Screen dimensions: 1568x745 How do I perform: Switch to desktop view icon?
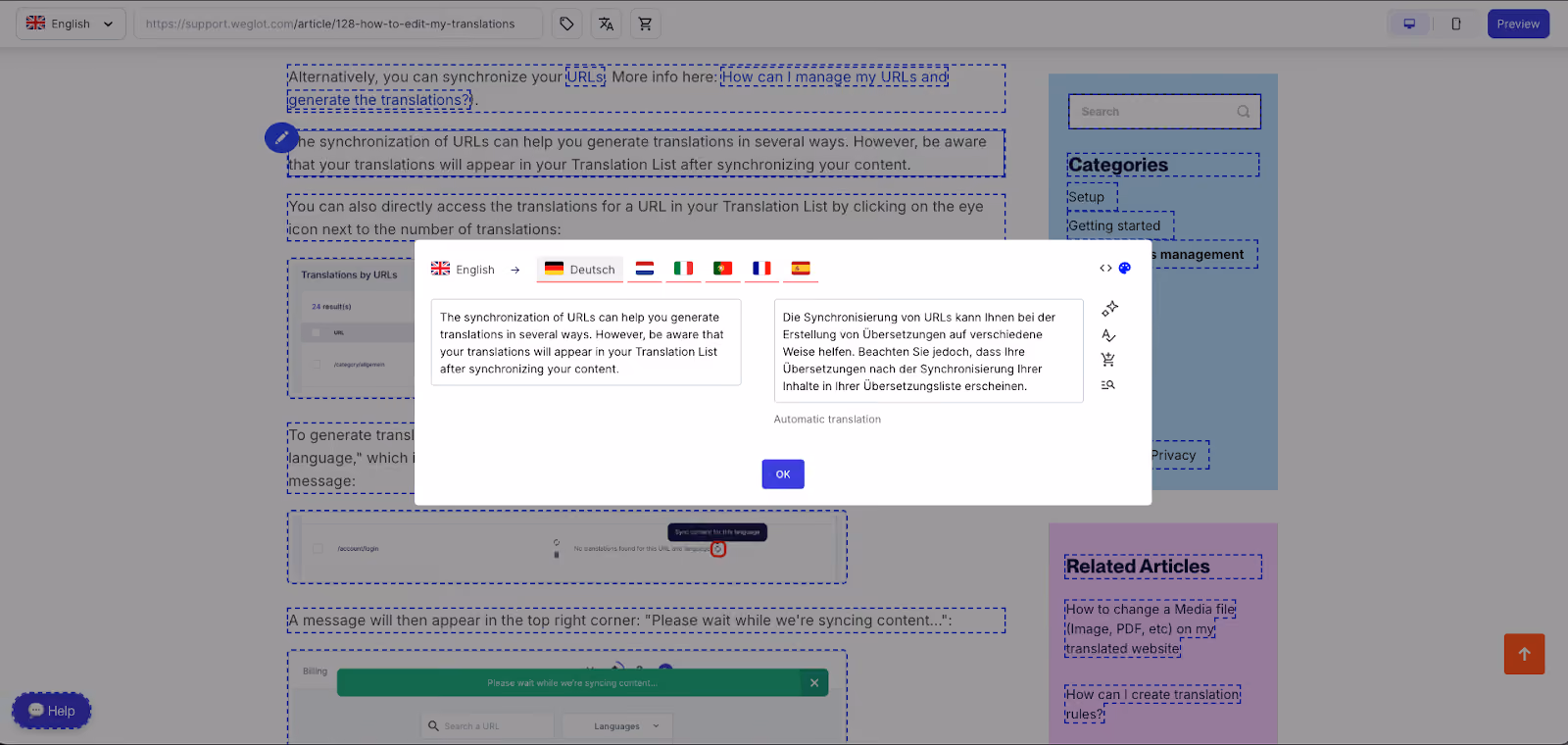1409,24
